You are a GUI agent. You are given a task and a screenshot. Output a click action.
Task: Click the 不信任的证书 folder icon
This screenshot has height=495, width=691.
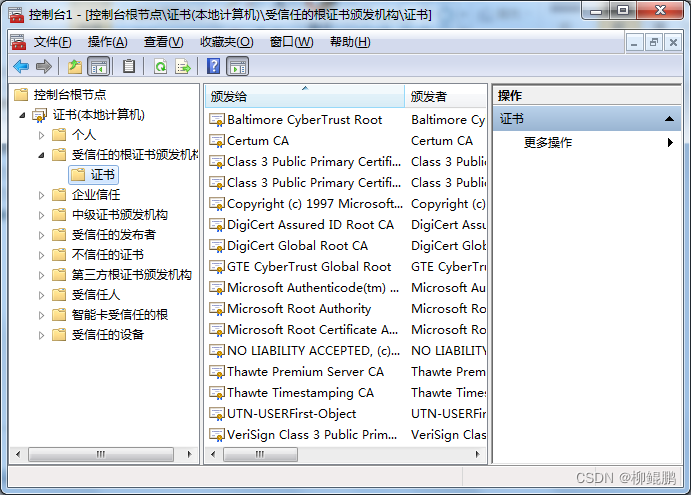[59, 254]
